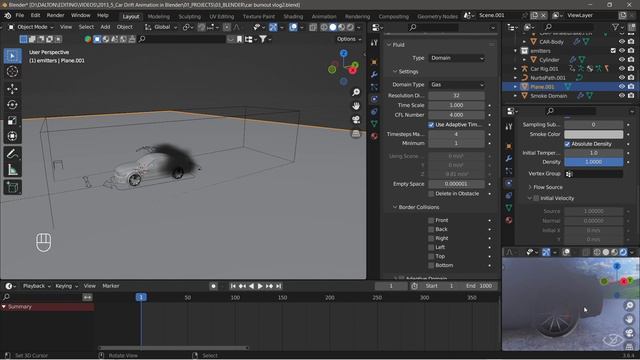Open the Modifier wrench properties tab
Screen dimensions: 640x360
[x=374, y=74]
